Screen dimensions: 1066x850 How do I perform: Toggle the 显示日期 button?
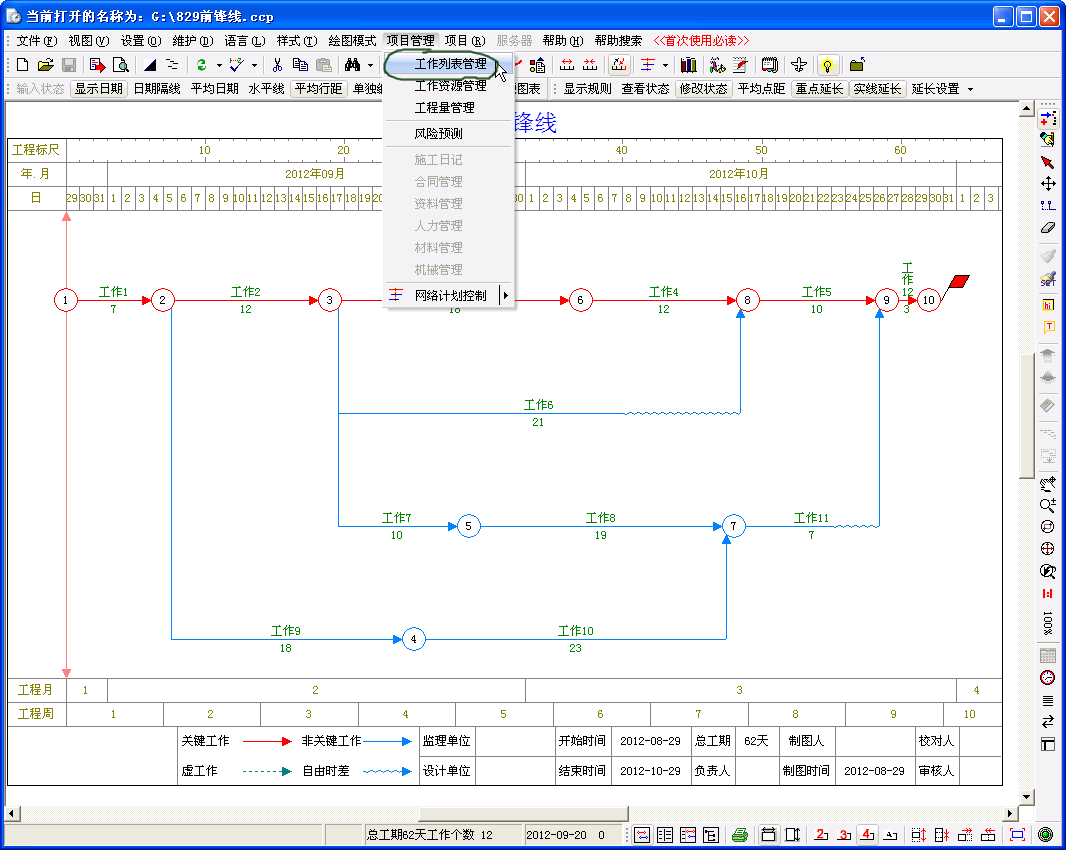click(99, 89)
